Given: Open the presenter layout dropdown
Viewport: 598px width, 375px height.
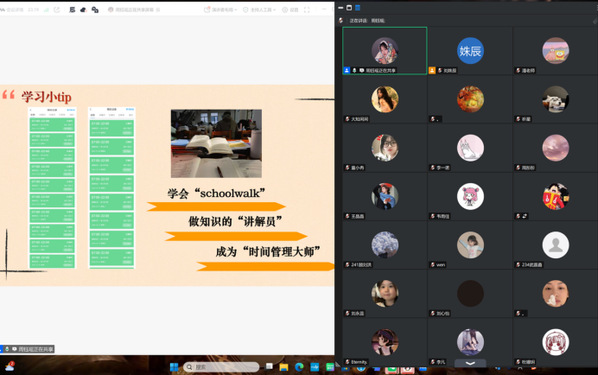Looking at the screenshot, I should tap(220, 10).
